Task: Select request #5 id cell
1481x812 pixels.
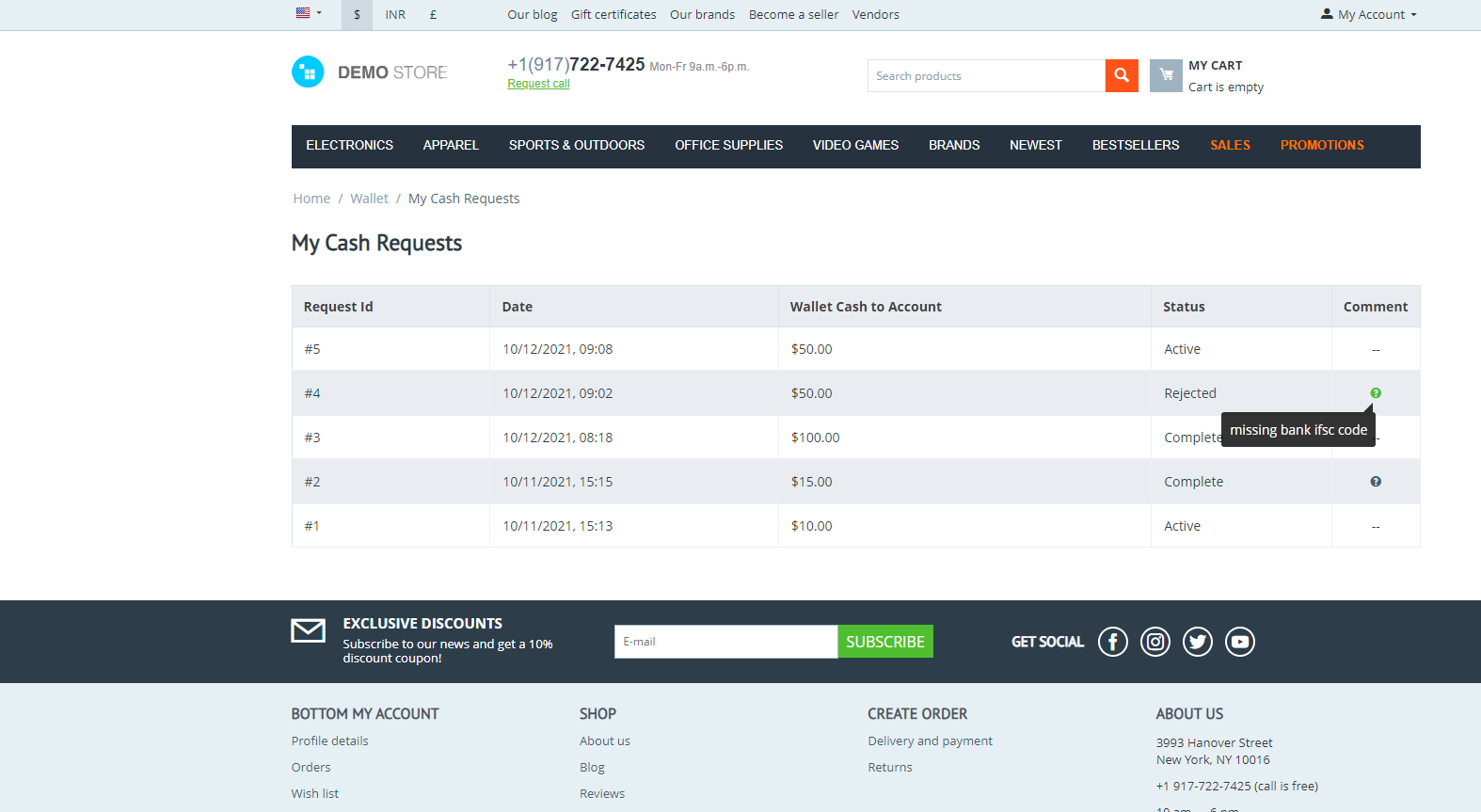Action: pyautogui.click(x=390, y=349)
